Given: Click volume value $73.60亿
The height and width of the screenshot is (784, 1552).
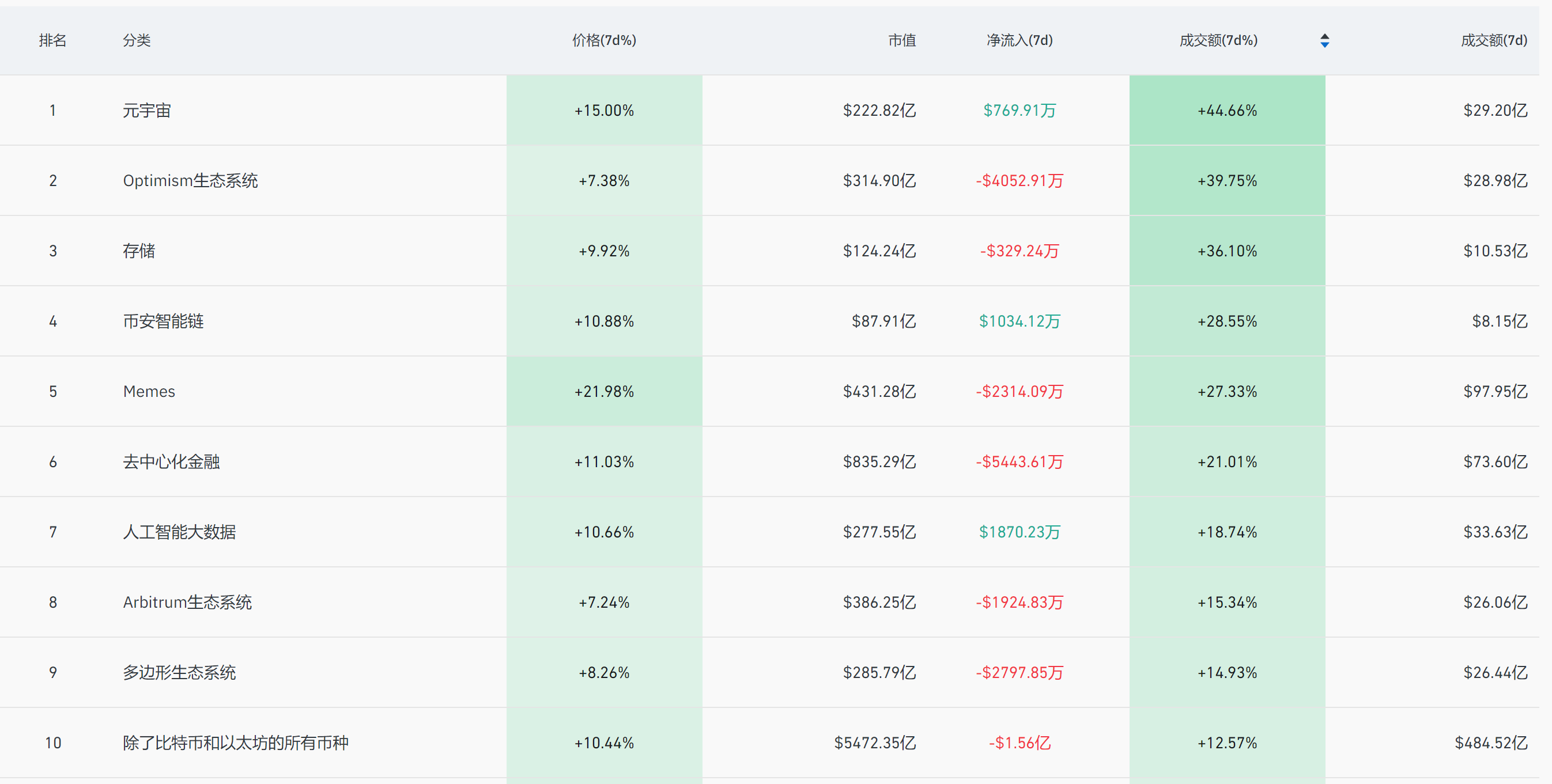Looking at the screenshot, I should (x=1496, y=462).
